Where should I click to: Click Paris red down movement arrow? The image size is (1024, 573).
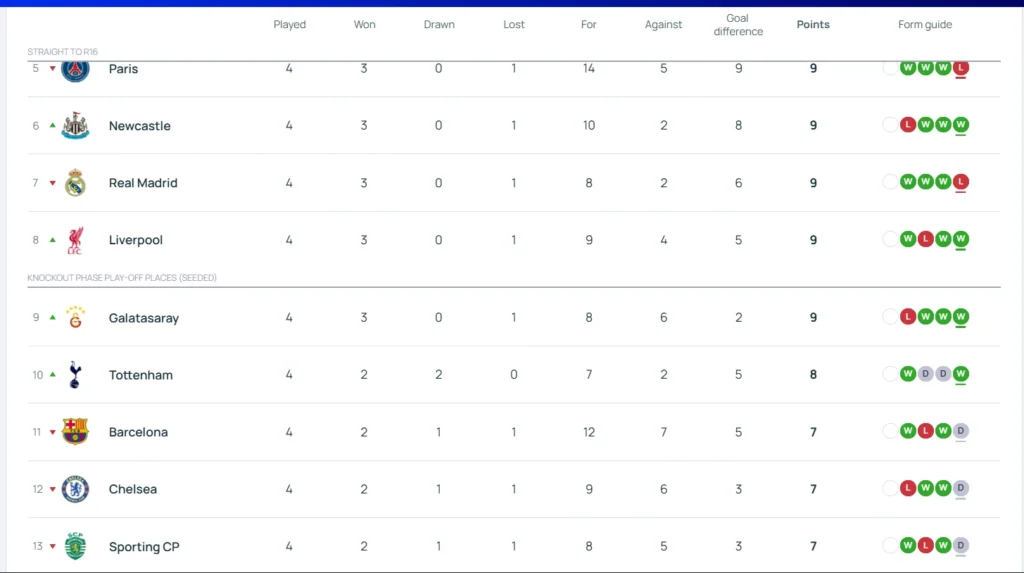pos(53,69)
